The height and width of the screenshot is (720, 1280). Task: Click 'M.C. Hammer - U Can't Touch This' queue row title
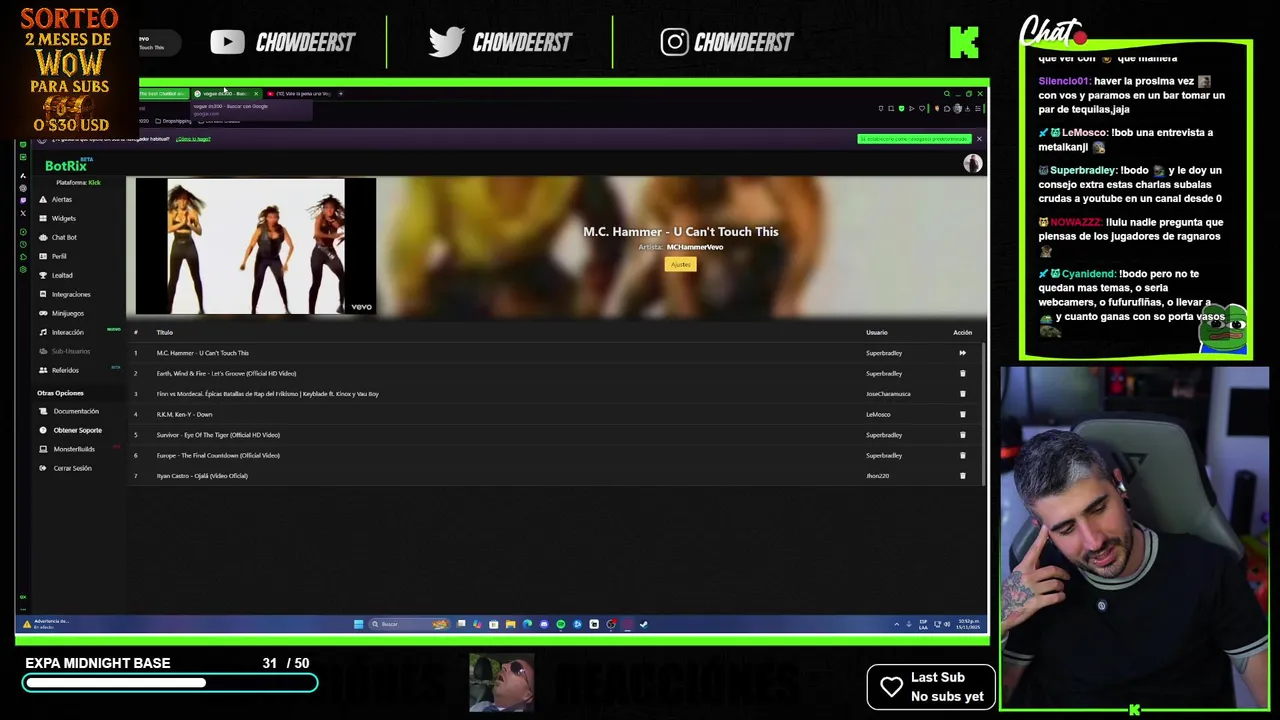coord(203,353)
